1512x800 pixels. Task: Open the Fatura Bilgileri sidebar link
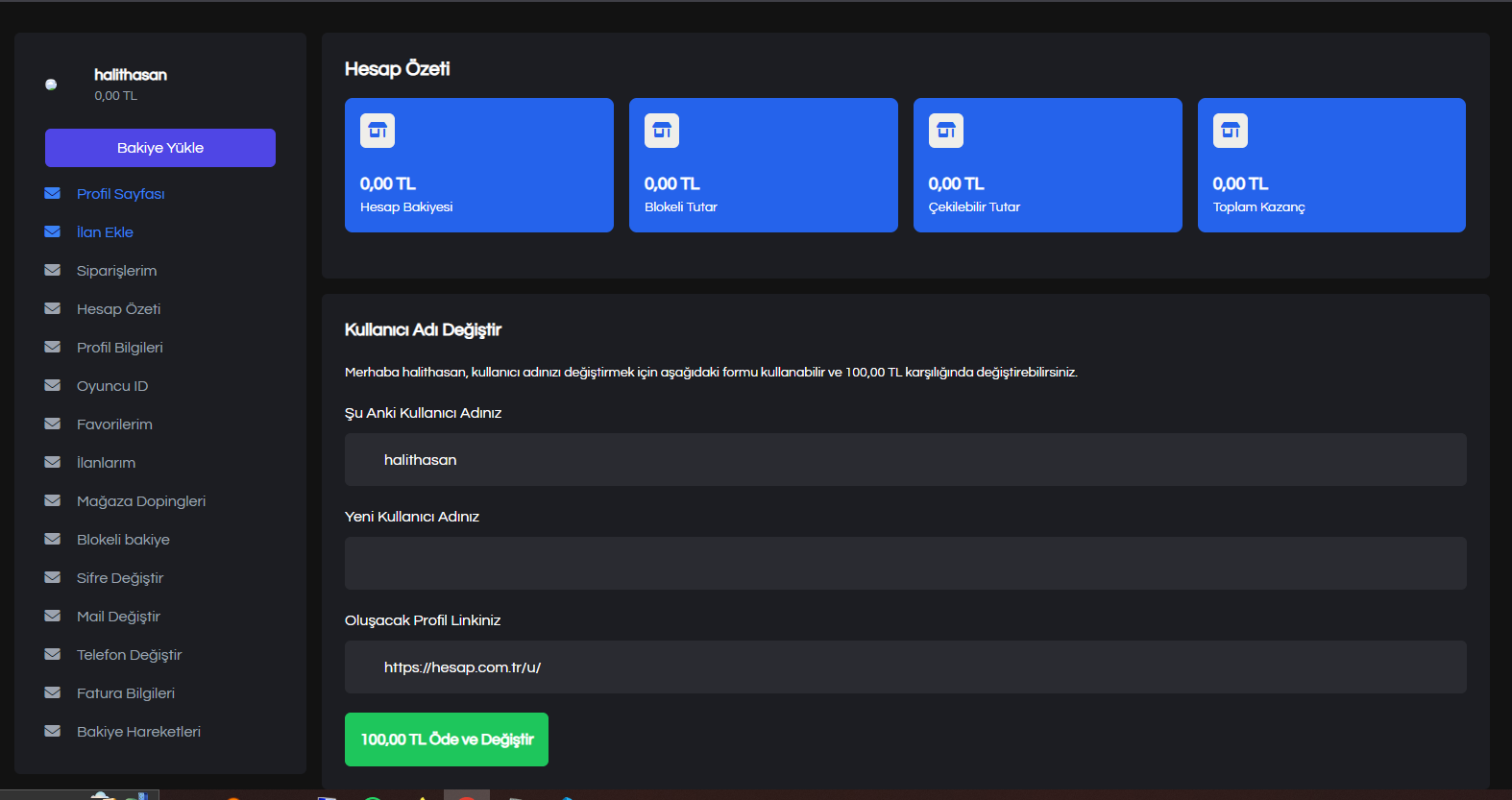point(126,693)
